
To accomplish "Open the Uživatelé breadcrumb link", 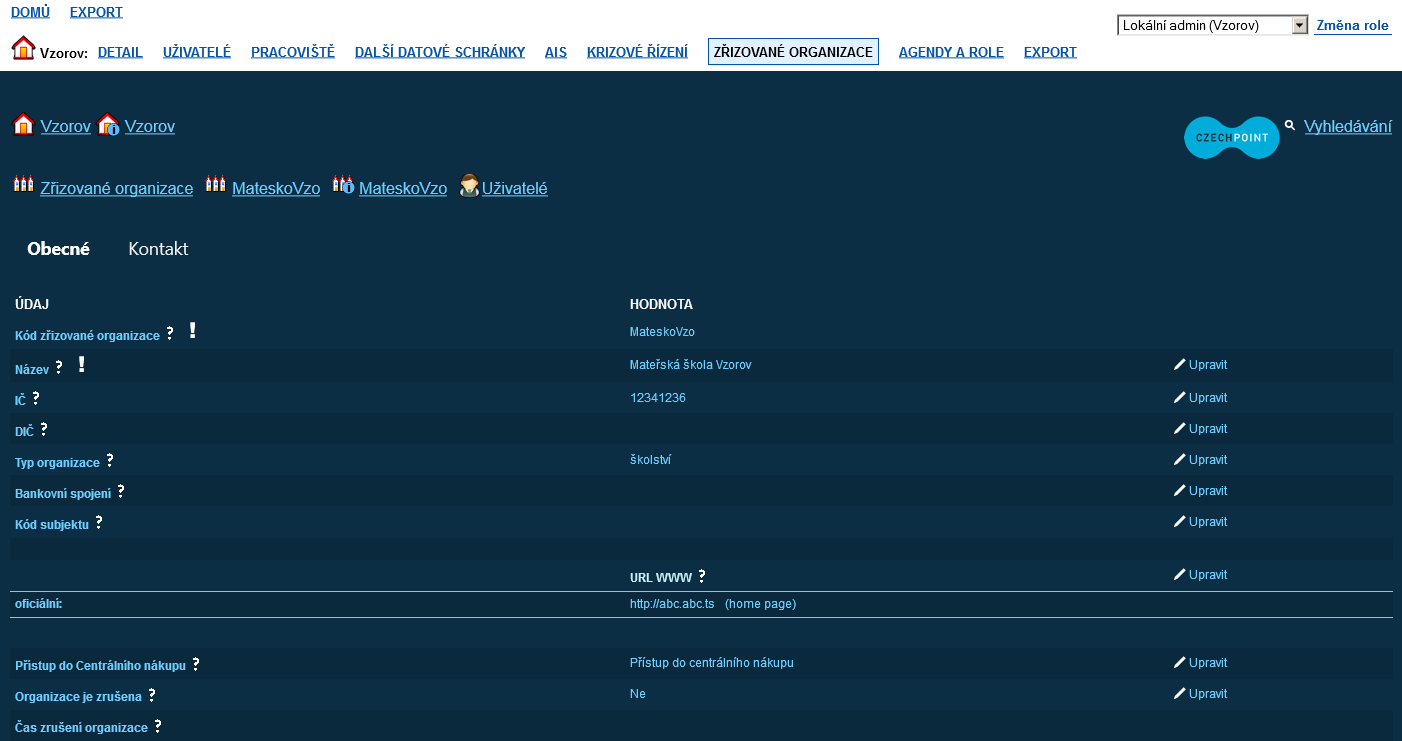I will pyautogui.click(x=515, y=188).
